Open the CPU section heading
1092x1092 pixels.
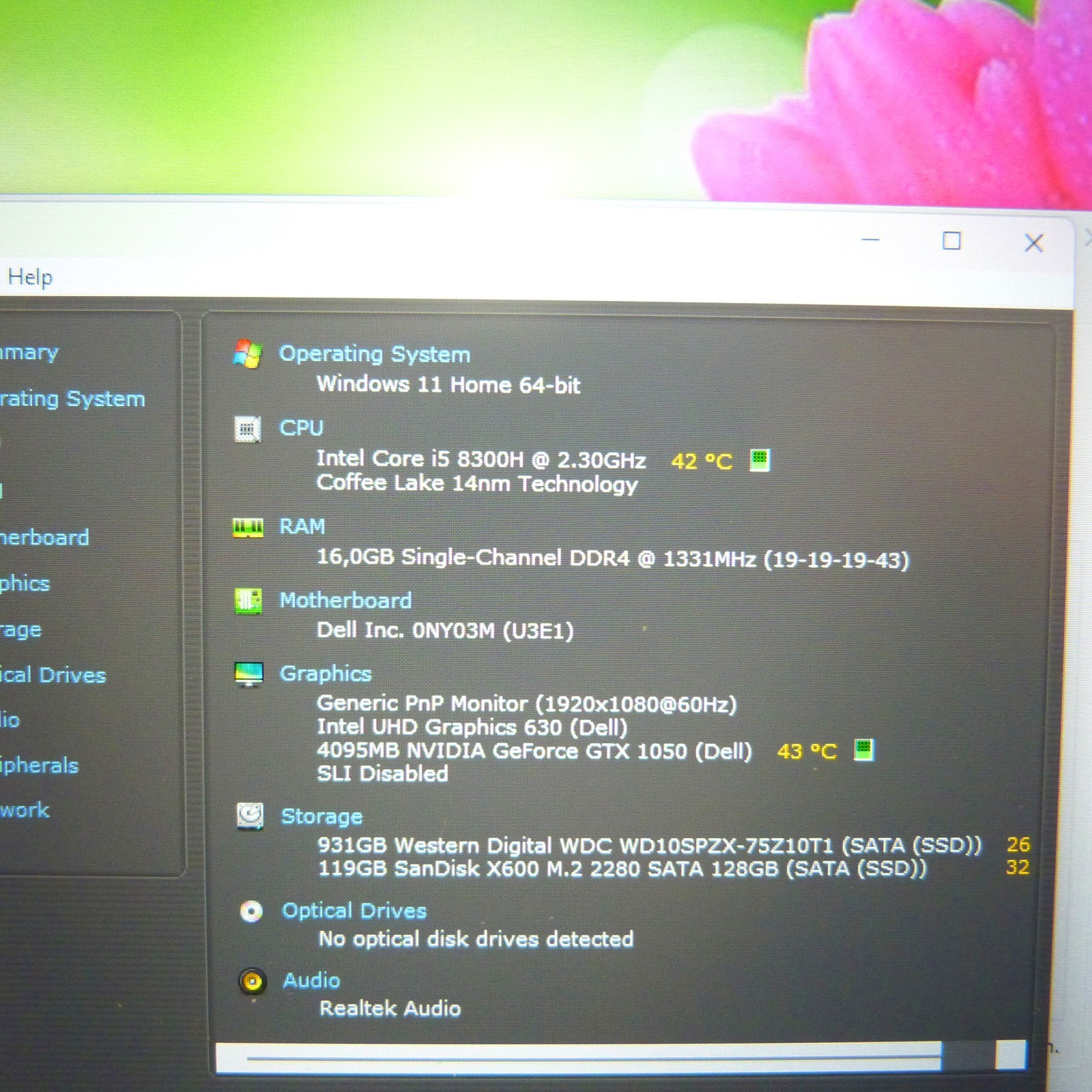(x=301, y=428)
